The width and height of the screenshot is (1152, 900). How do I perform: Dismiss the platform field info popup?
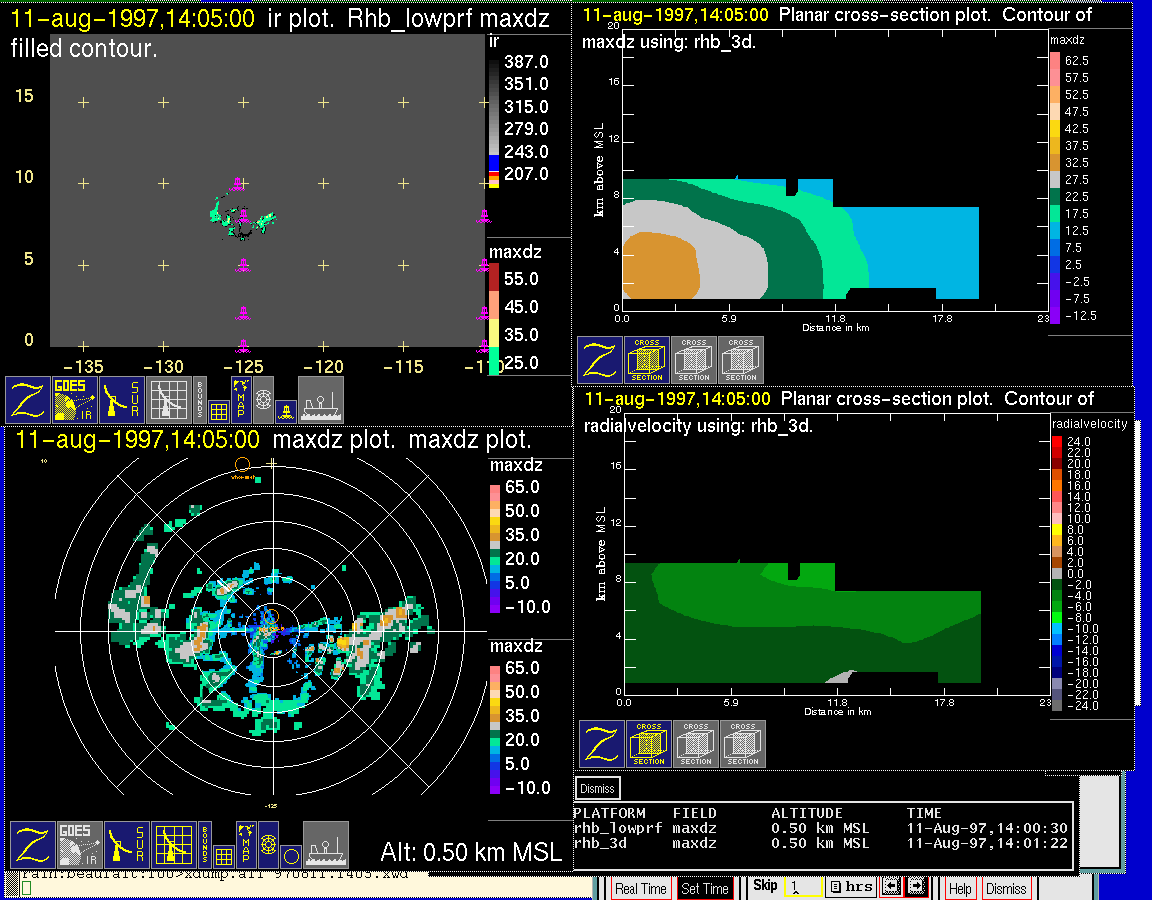click(x=598, y=788)
